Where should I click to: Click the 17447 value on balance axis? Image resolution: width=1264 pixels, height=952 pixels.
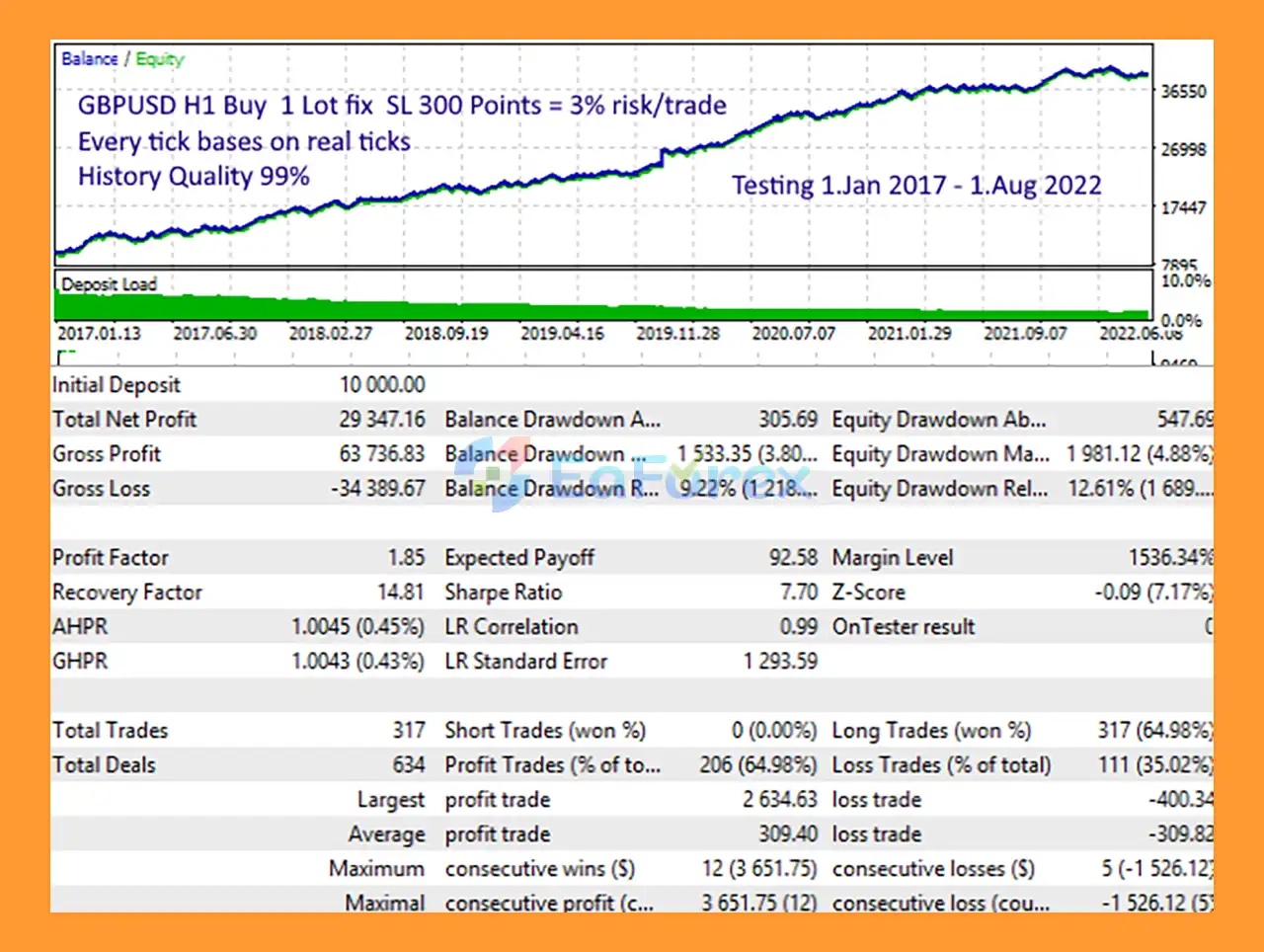pos(1183,208)
